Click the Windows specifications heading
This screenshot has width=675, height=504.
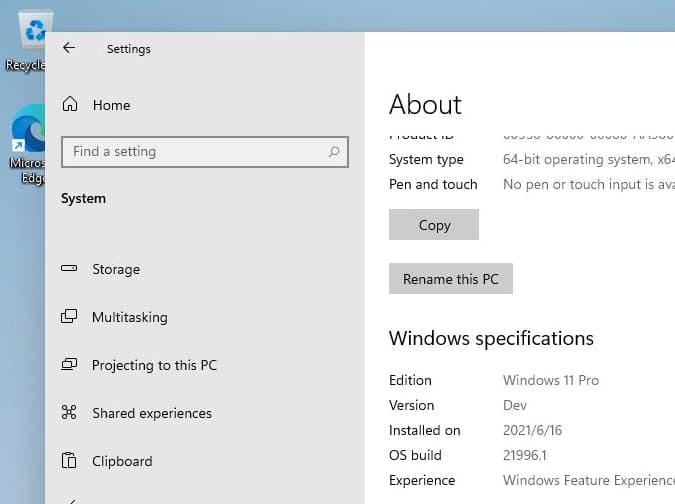point(491,339)
